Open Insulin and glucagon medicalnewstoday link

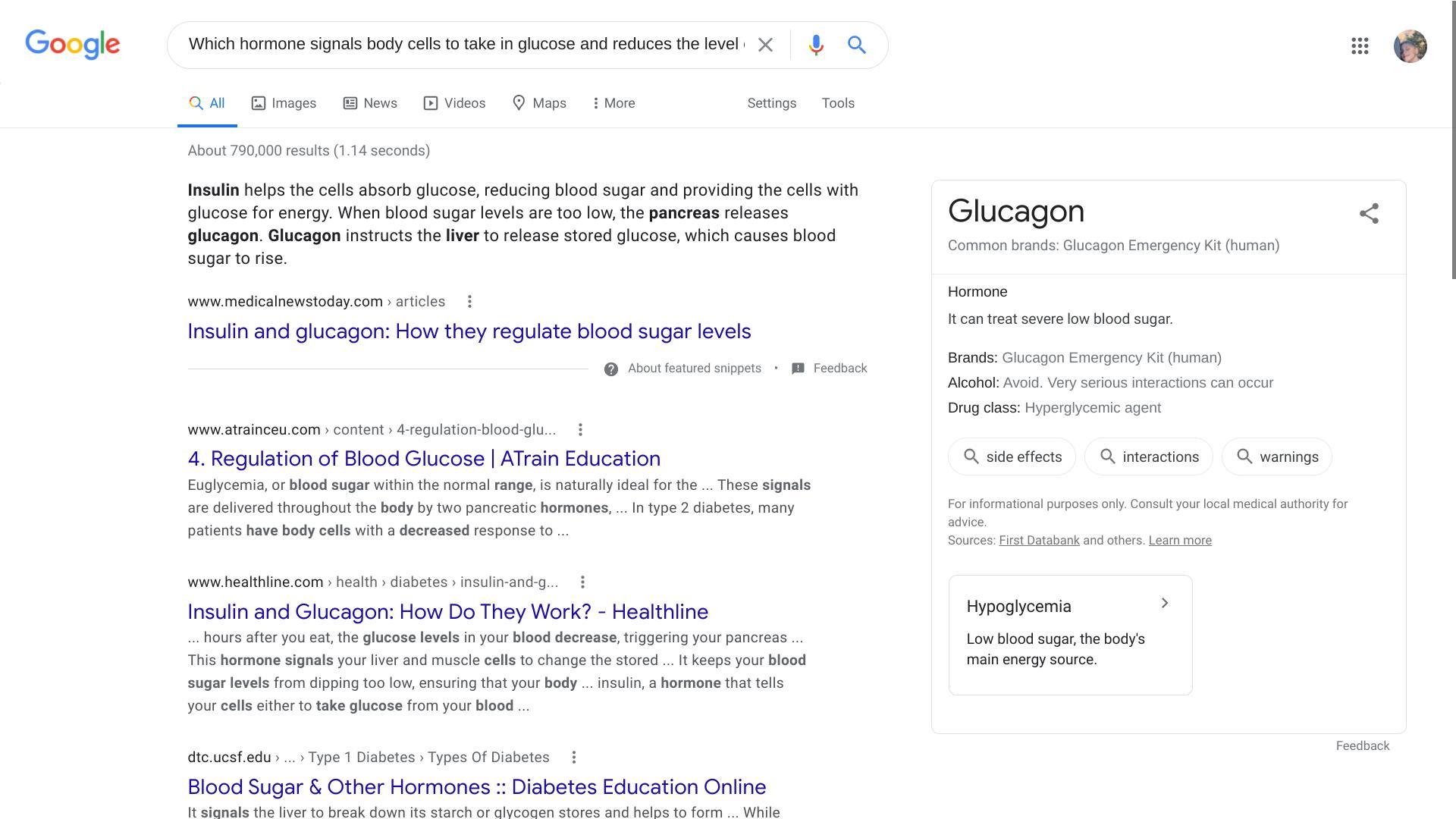tap(469, 331)
